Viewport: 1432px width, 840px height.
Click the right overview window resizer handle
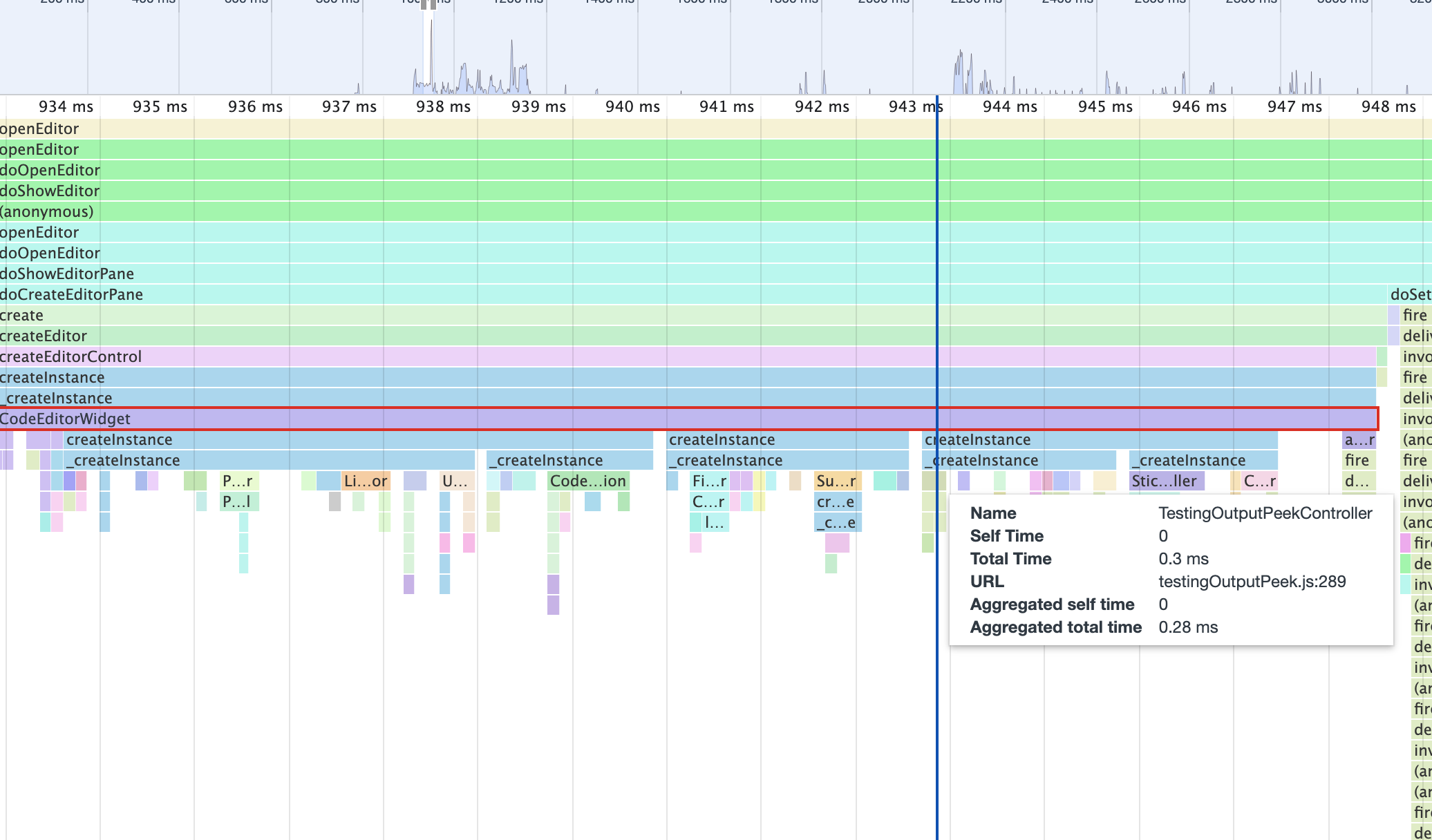click(433, 5)
